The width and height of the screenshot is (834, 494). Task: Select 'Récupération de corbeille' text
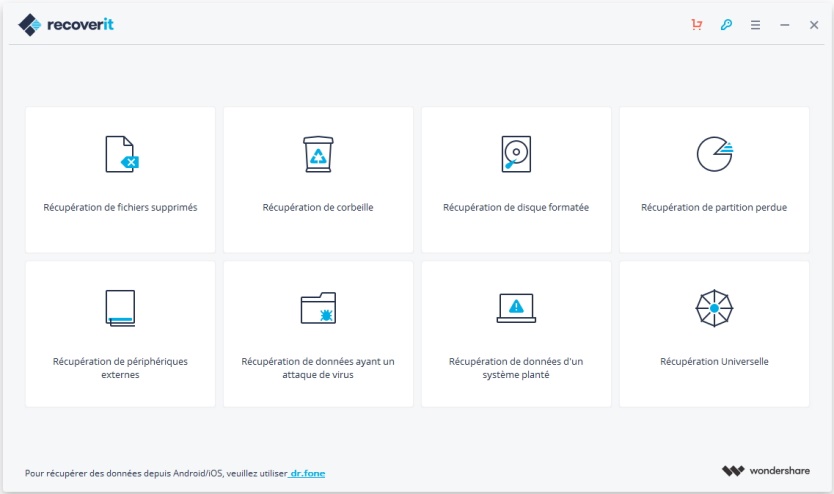318,208
